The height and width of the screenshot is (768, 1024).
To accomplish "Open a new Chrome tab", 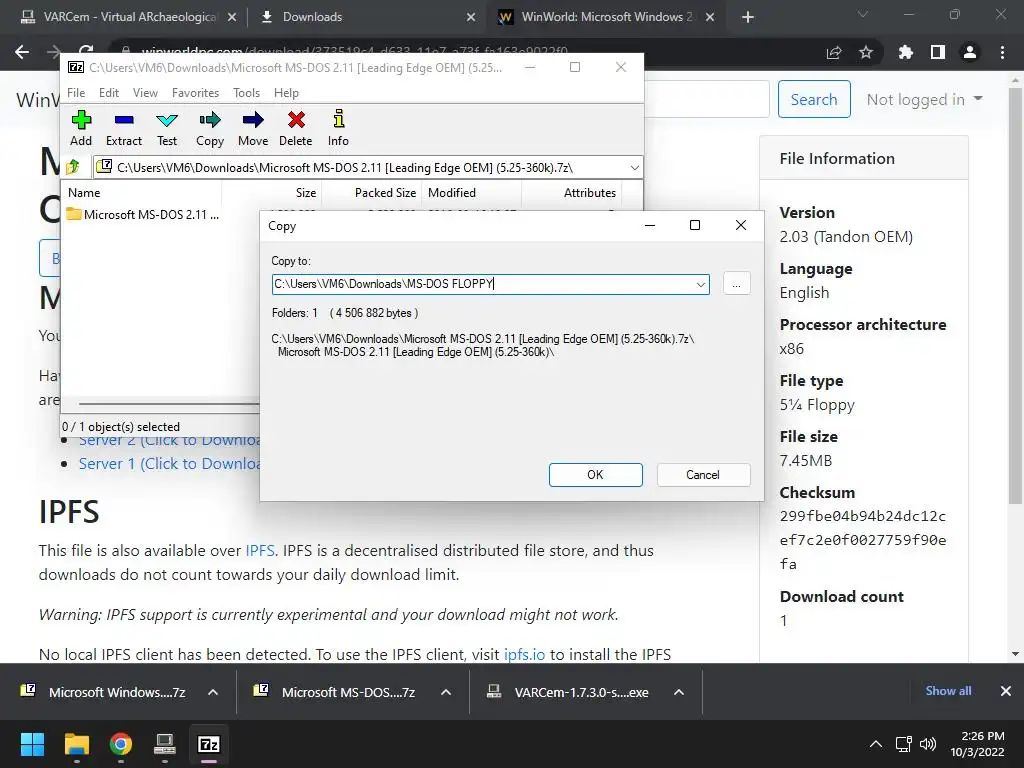I will pyautogui.click(x=748, y=17).
